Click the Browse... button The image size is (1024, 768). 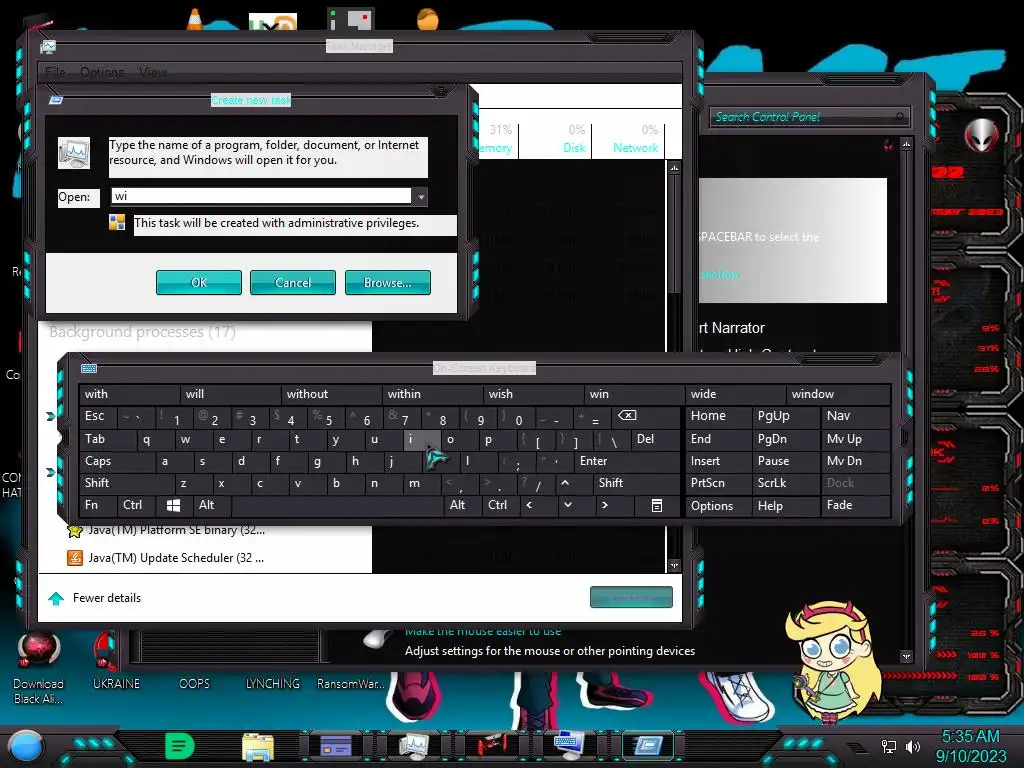pyautogui.click(x=387, y=283)
